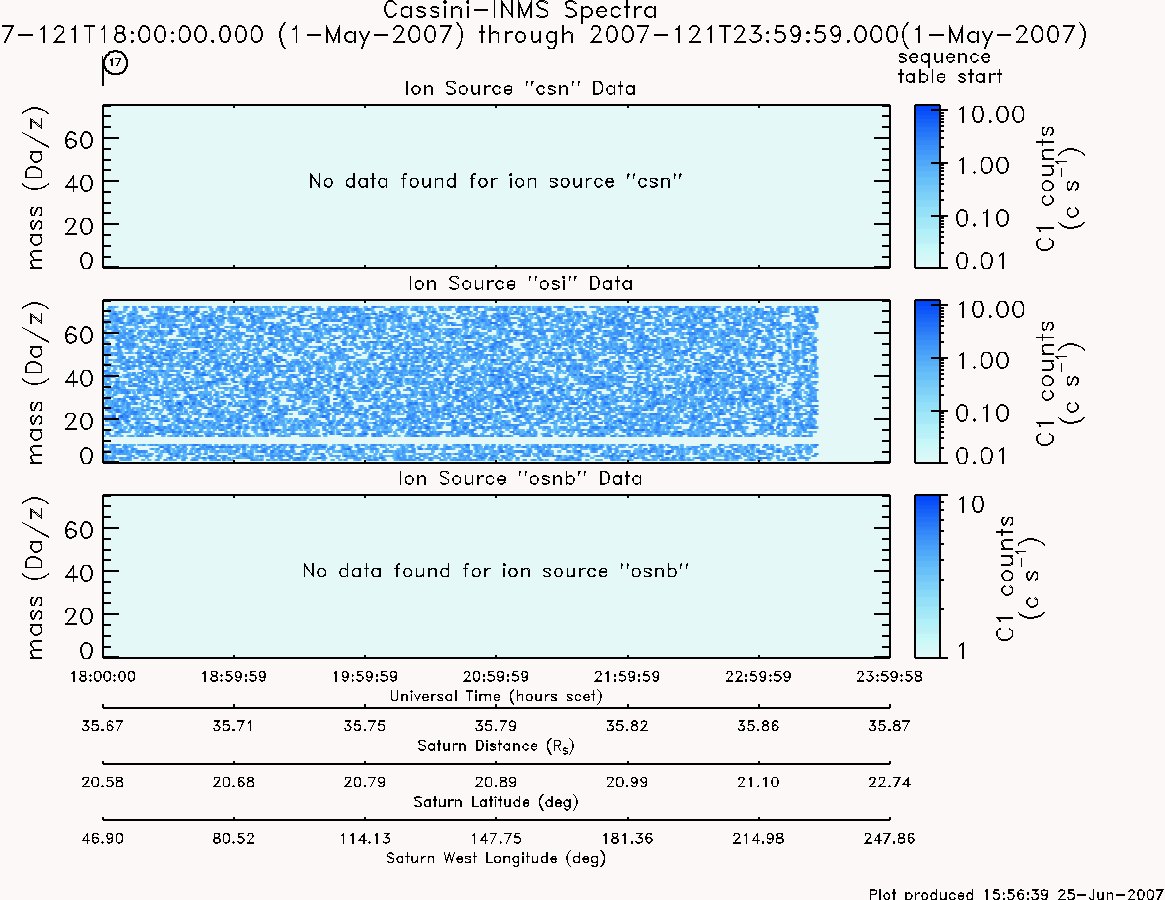Click 'Saturn West Longitude (deg)' axis label
This screenshot has width=1165, height=900.
(x=496, y=858)
